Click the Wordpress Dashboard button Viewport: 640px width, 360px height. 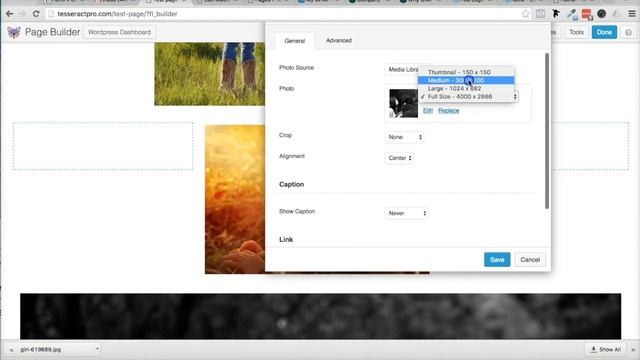click(119, 32)
